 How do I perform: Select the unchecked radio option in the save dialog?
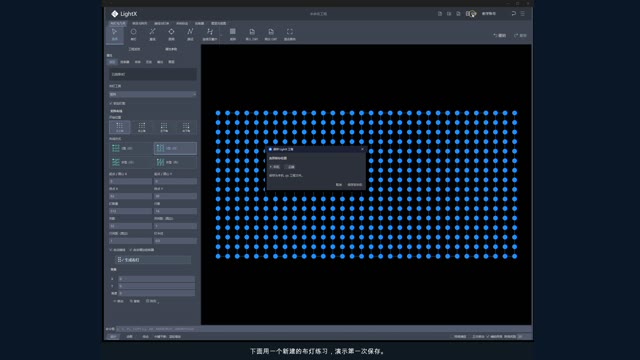tap(290, 167)
